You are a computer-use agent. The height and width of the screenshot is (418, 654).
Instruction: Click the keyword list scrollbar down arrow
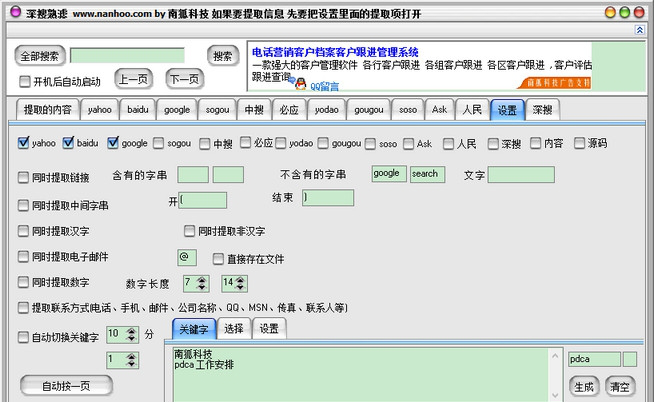tap(555, 395)
